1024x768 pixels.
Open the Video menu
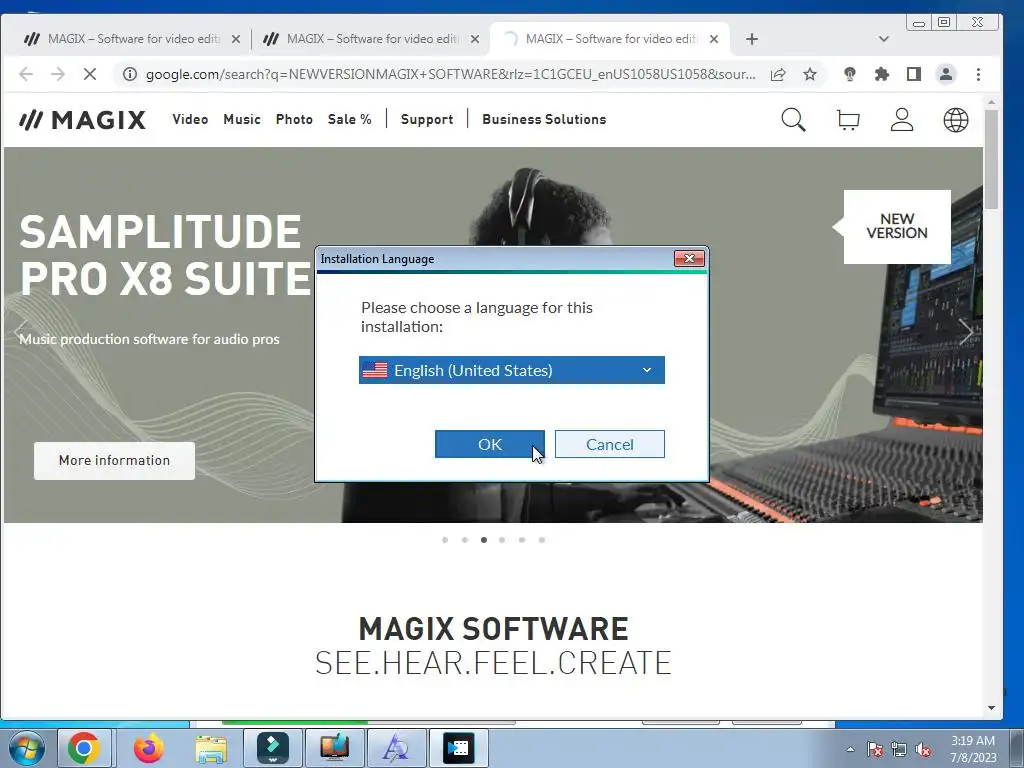(x=190, y=120)
